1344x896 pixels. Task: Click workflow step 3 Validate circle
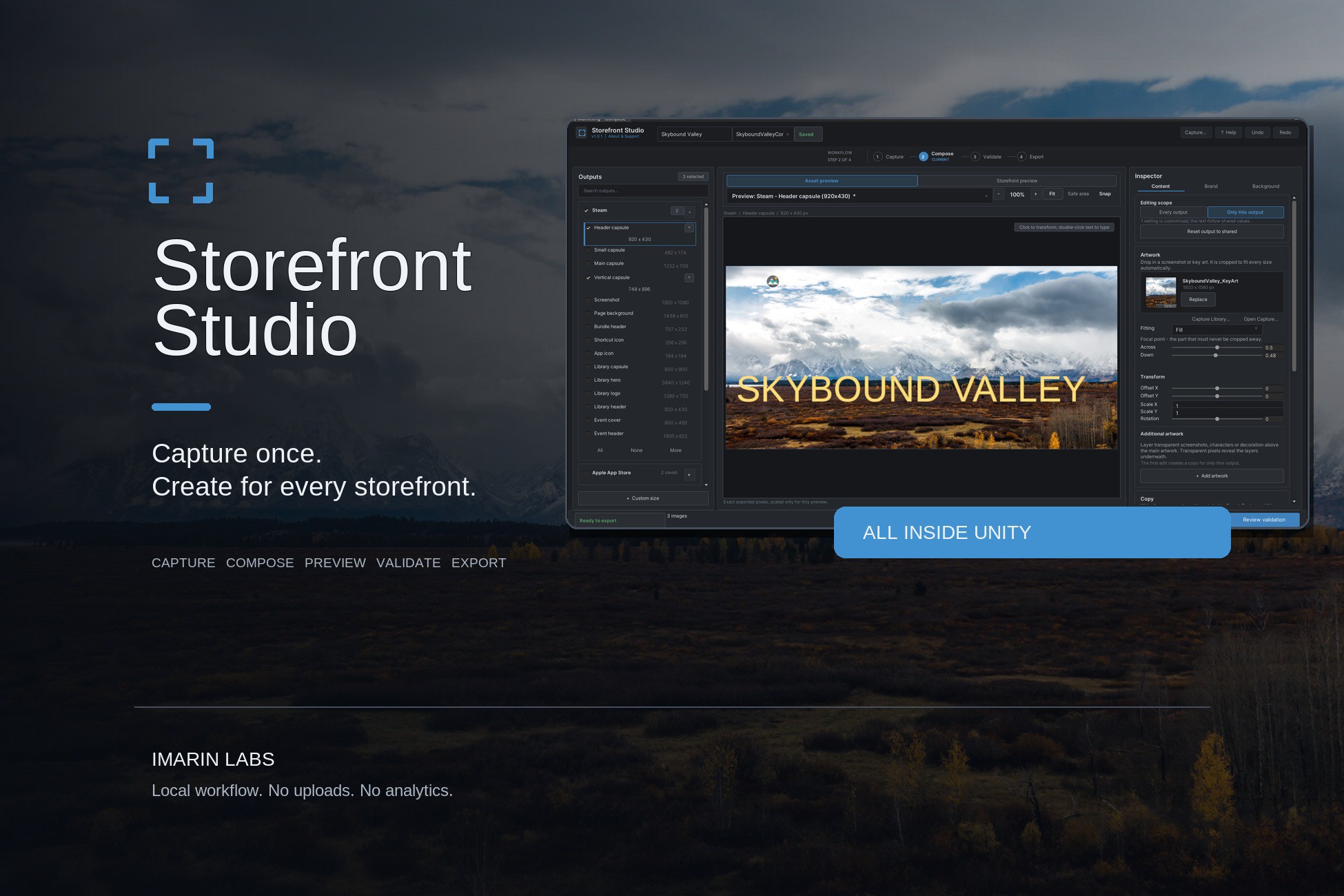[975, 157]
